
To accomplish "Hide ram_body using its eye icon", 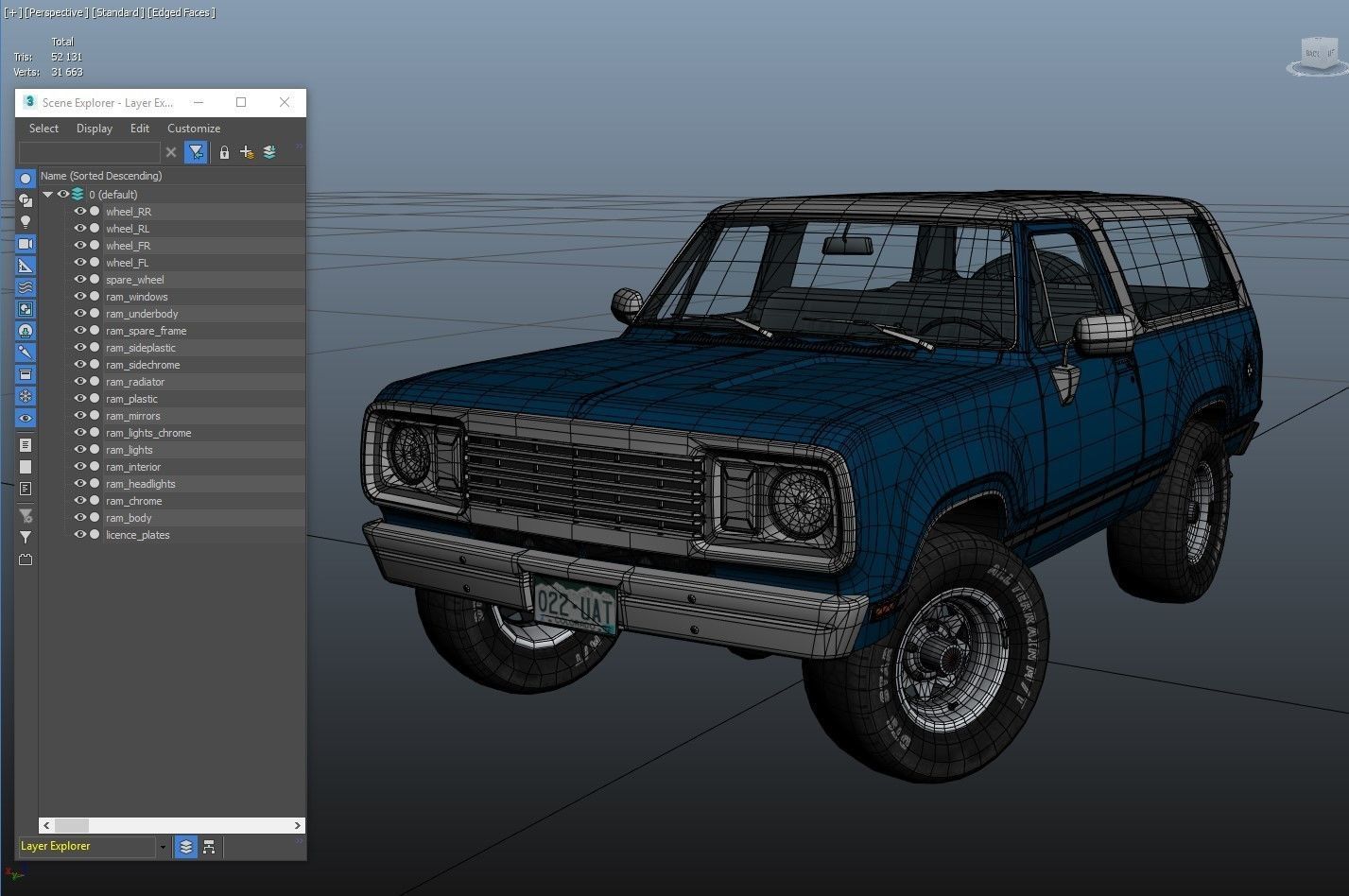I will point(80,518).
